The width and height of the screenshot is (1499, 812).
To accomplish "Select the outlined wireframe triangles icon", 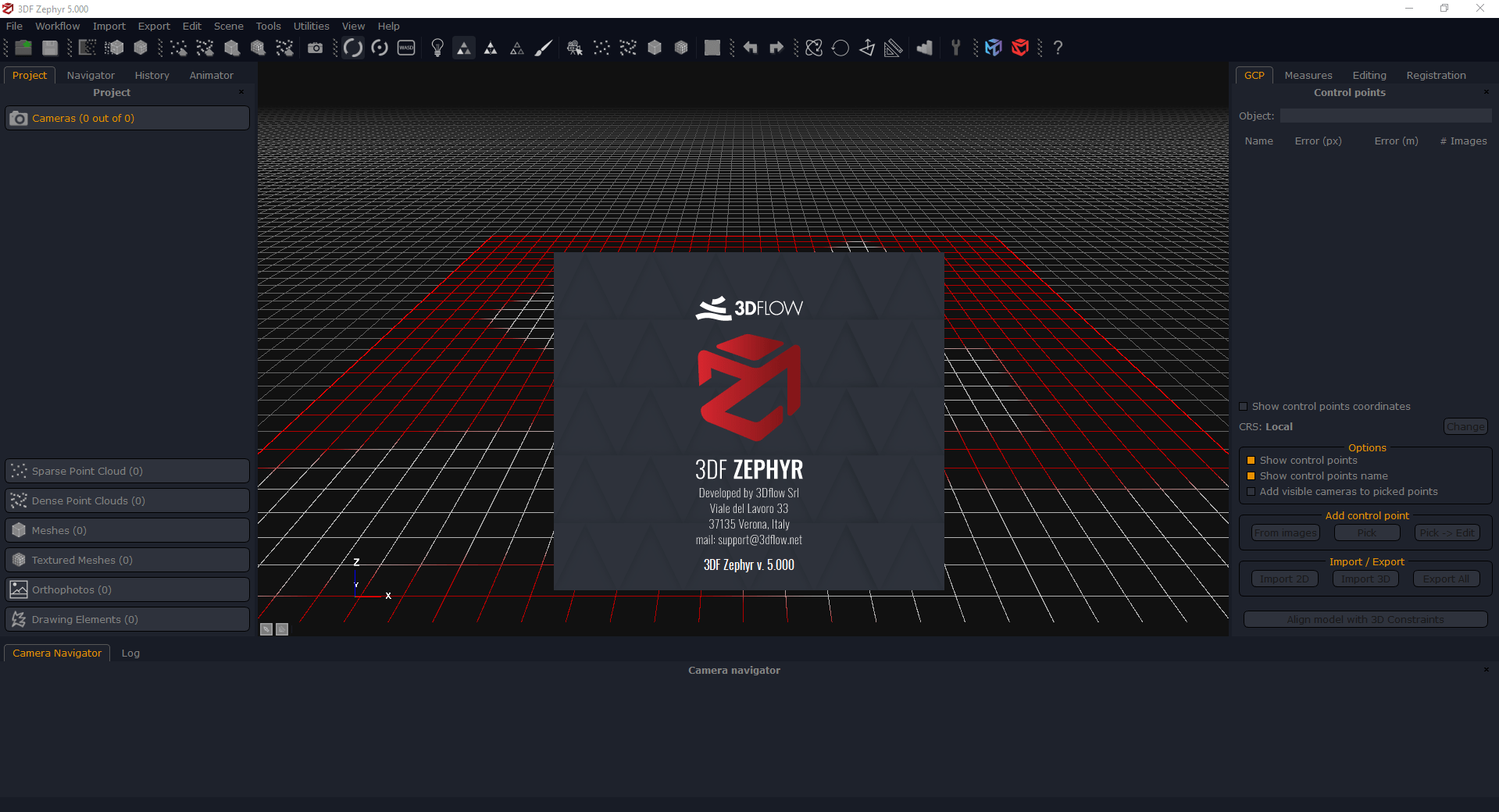I will click(x=517, y=48).
